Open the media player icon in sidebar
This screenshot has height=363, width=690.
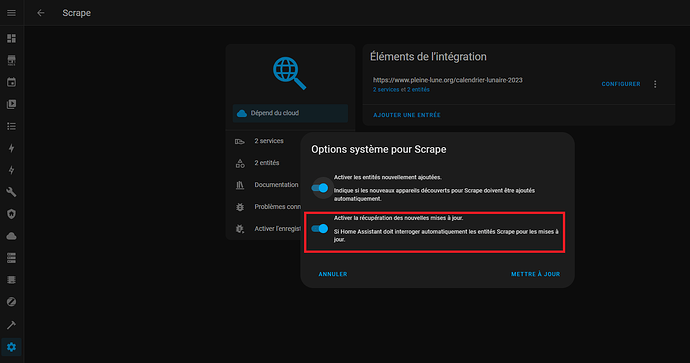coord(11,104)
